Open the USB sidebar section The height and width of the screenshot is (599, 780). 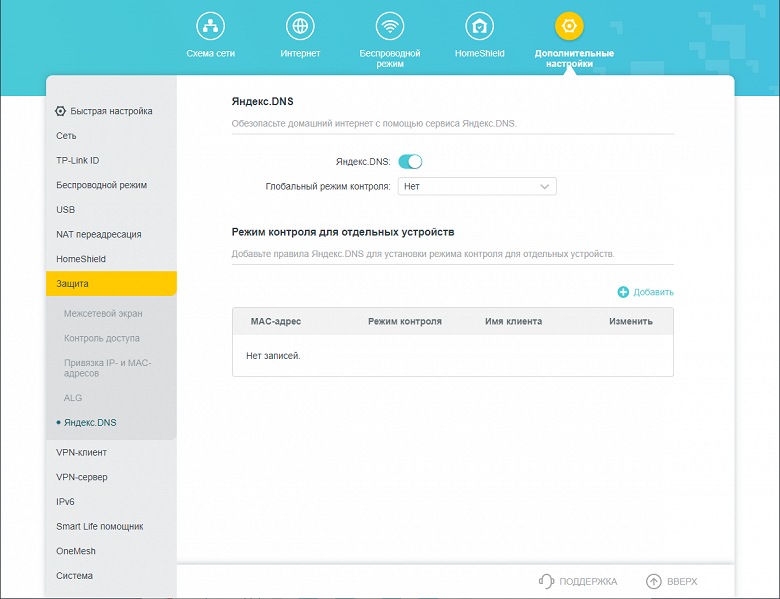point(66,209)
